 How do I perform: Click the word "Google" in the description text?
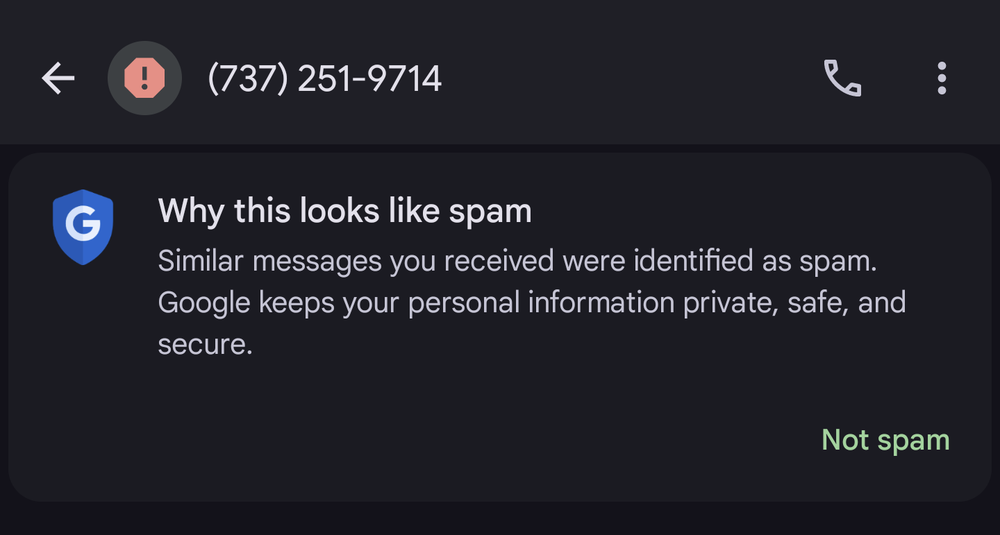point(205,302)
